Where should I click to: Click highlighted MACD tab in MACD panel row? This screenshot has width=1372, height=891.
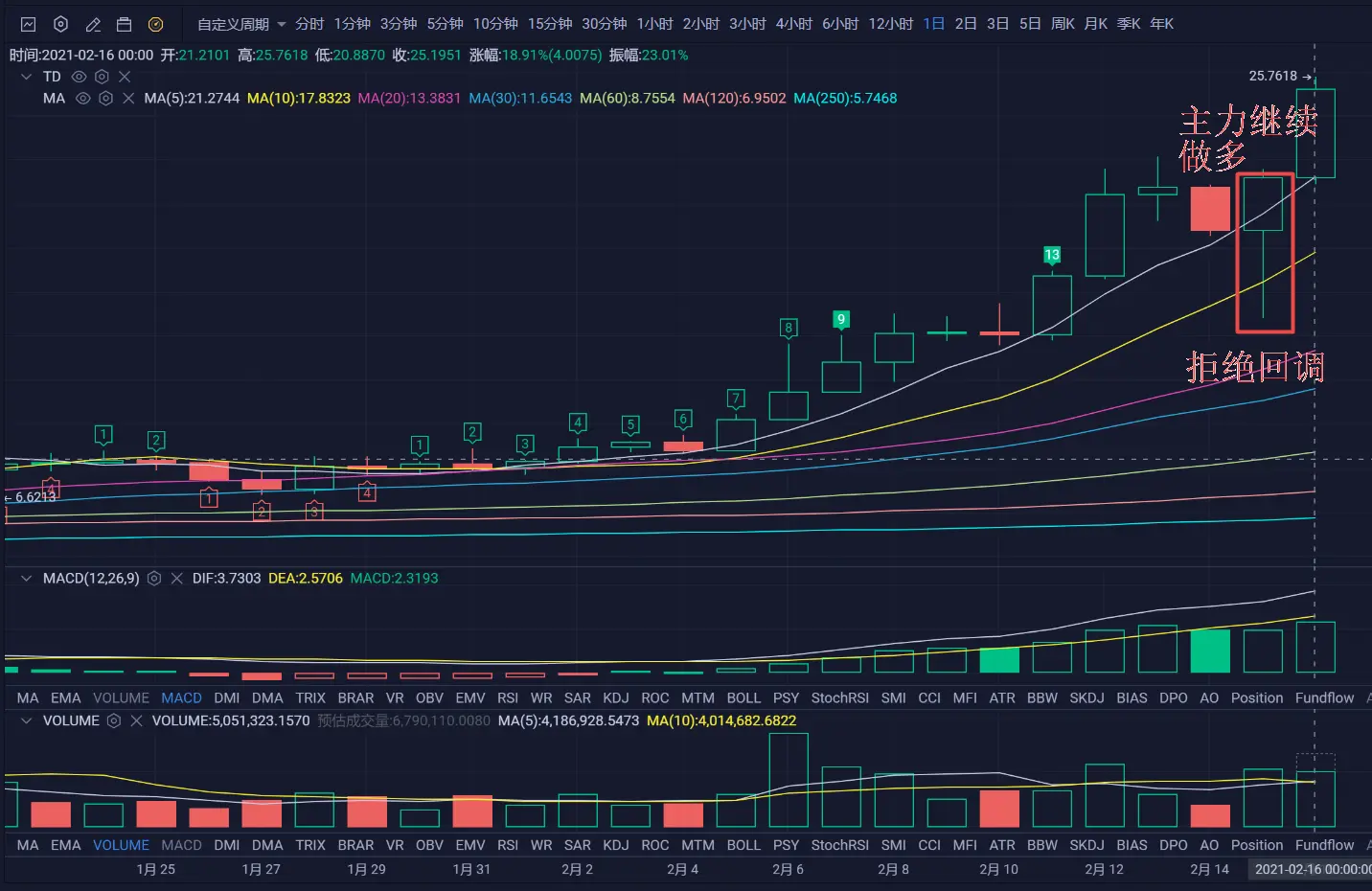click(182, 698)
